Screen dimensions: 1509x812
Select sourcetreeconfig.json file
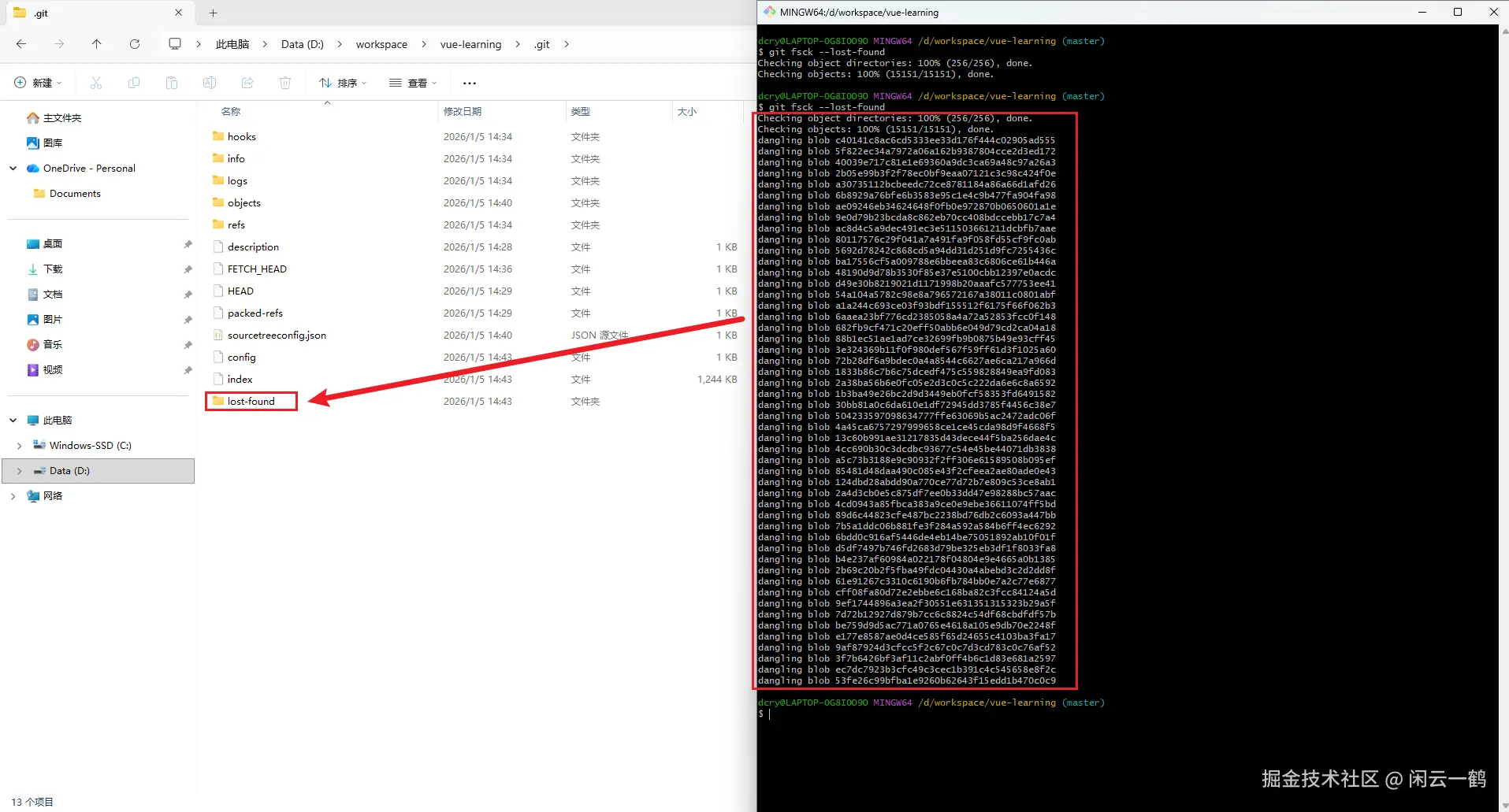pos(277,335)
